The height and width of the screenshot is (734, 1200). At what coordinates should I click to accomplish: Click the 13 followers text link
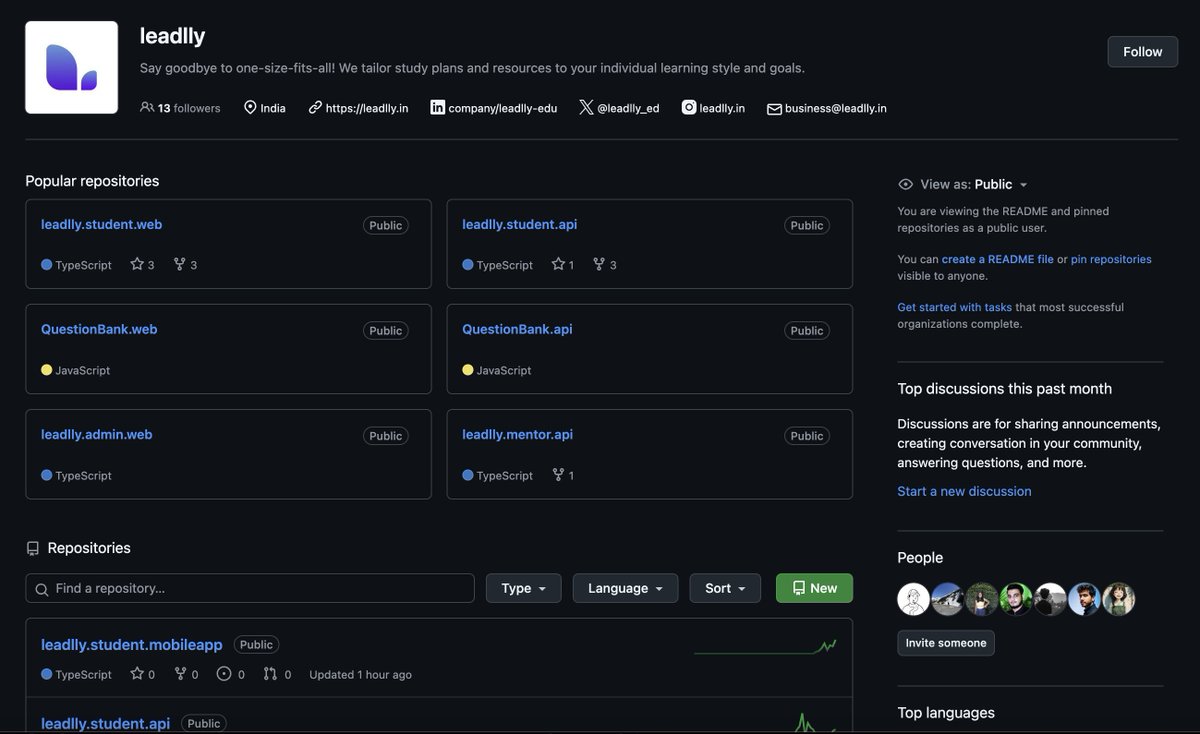point(189,108)
